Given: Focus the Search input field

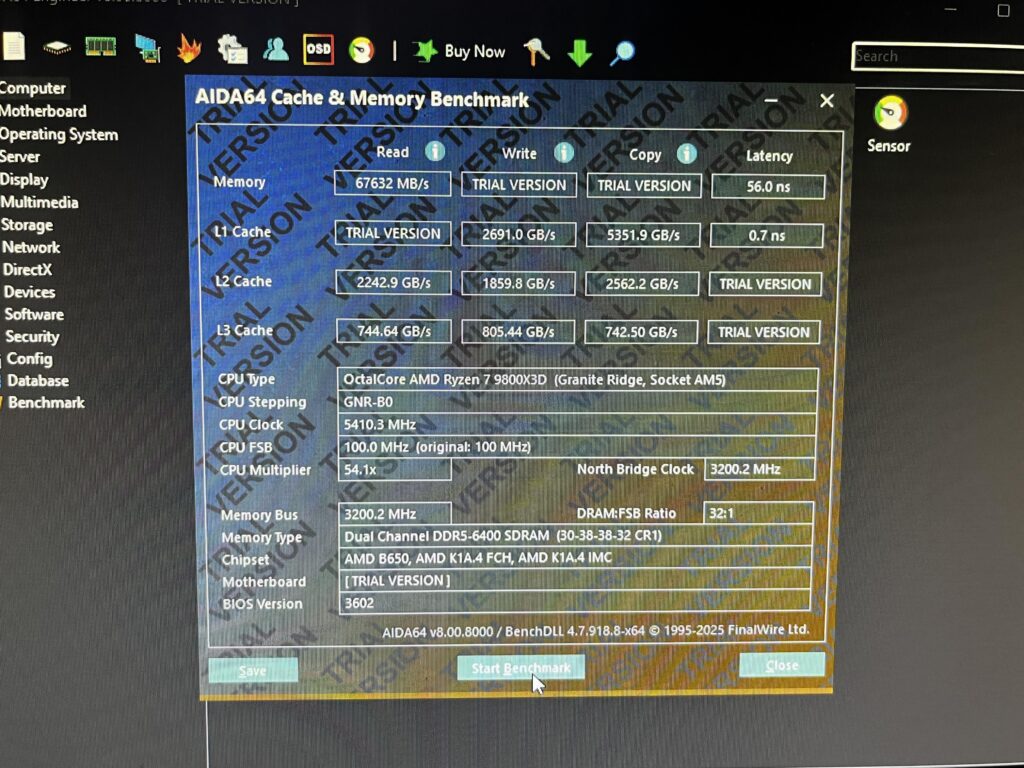Looking at the screenshot, I should tap(938, 57).
